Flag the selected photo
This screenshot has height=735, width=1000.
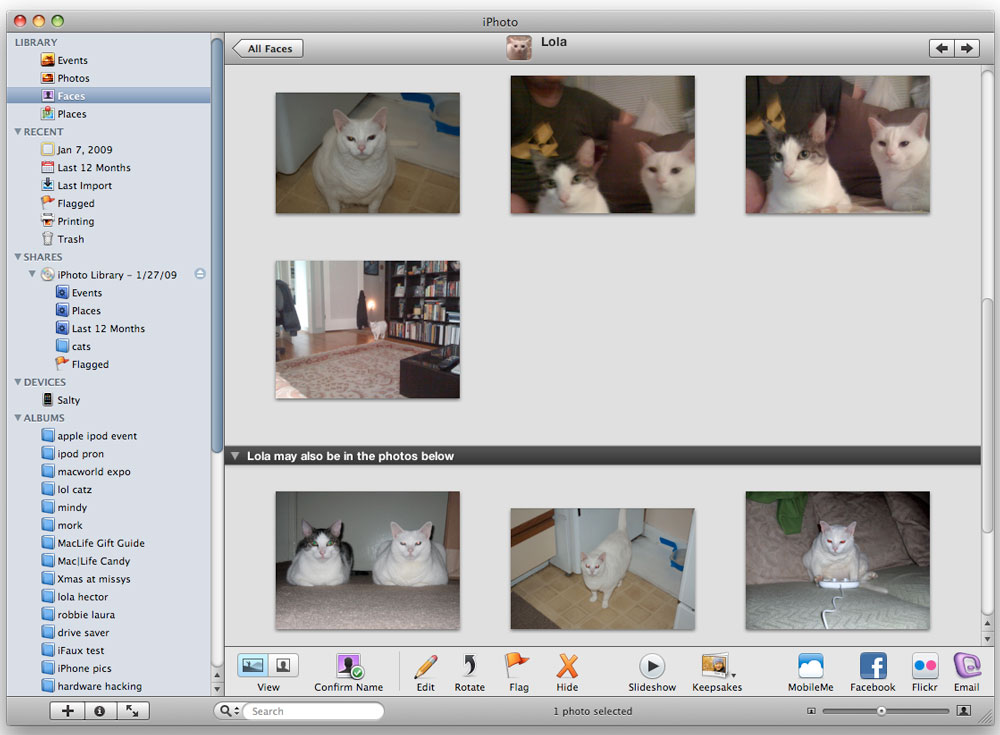[517, 667]
